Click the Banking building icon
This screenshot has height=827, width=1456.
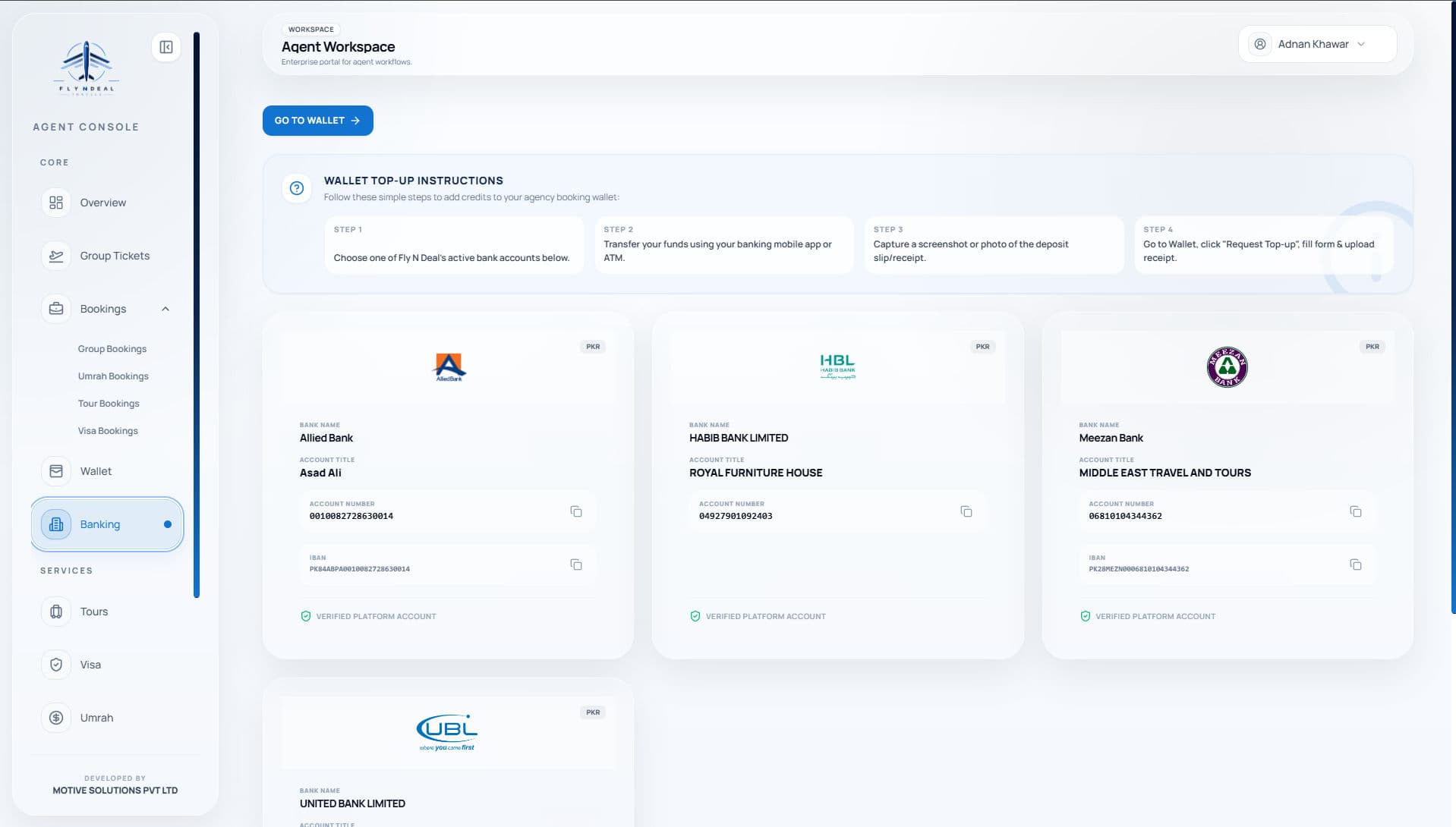click(x=56, y=524)
